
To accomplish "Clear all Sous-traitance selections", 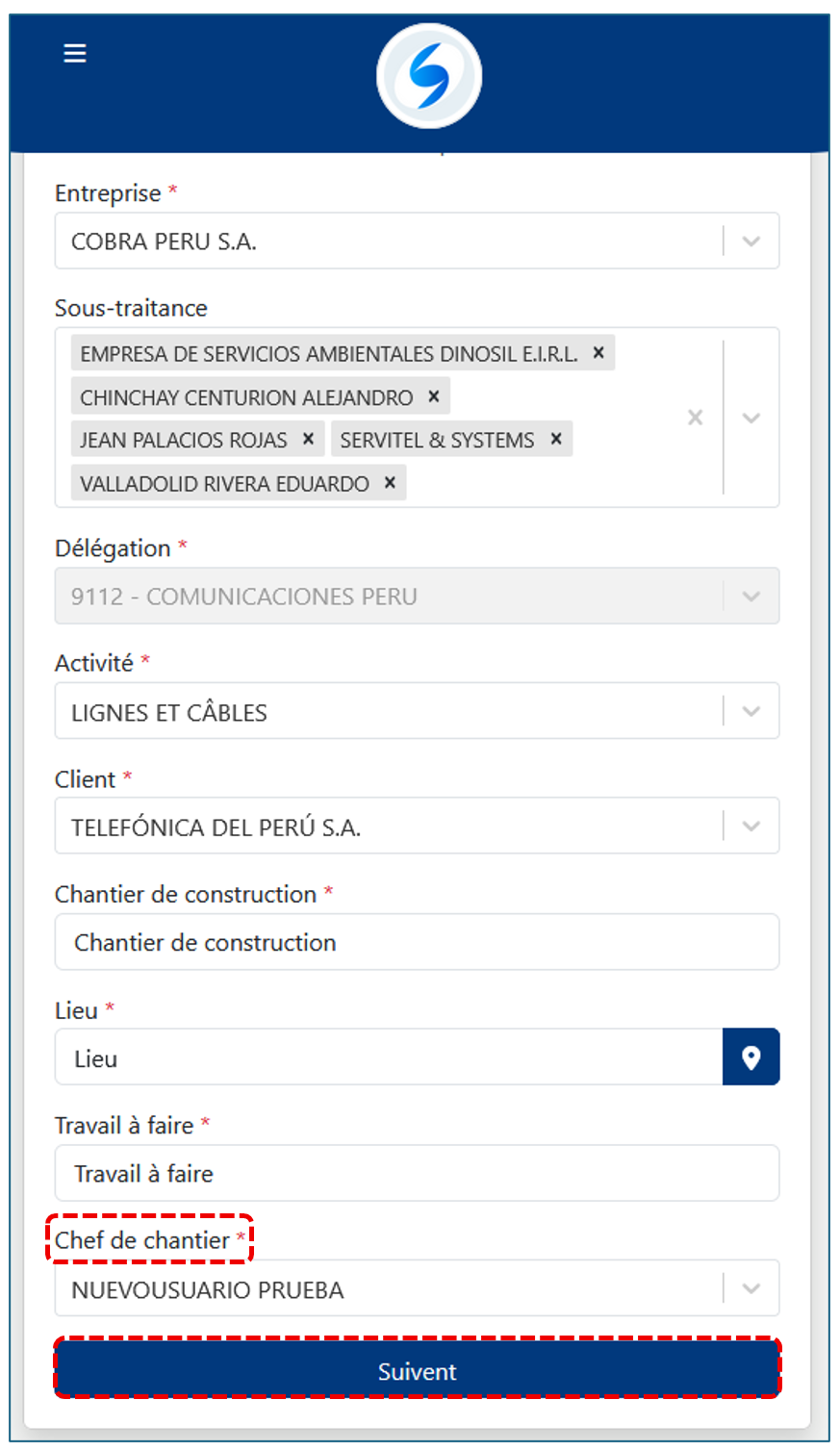I will [695, 418].
